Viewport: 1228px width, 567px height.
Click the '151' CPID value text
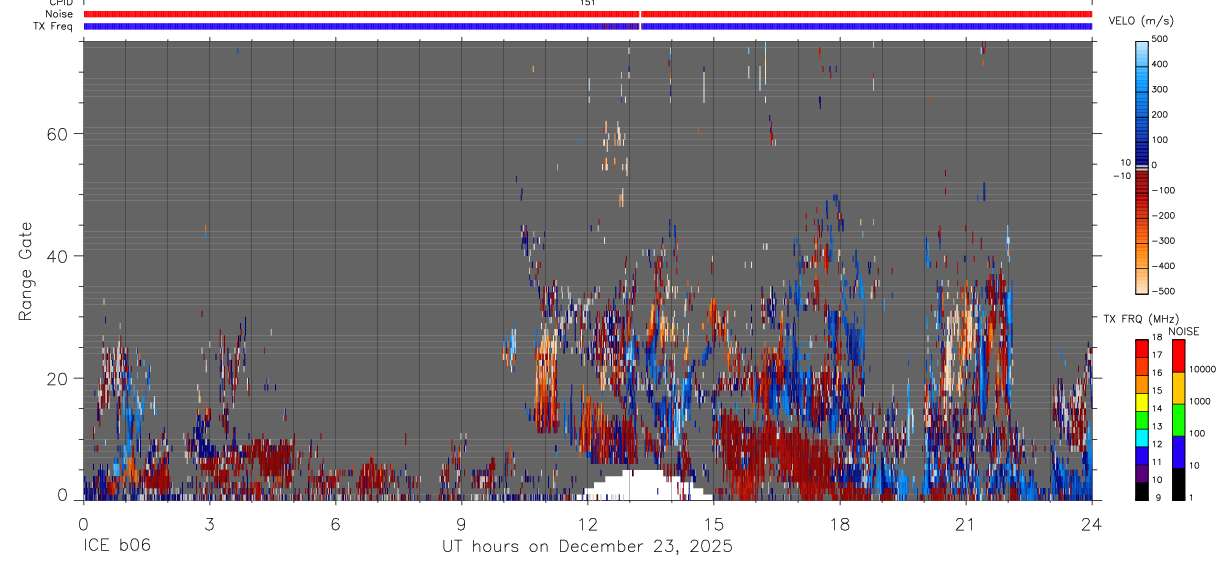(x=588, y=3)
